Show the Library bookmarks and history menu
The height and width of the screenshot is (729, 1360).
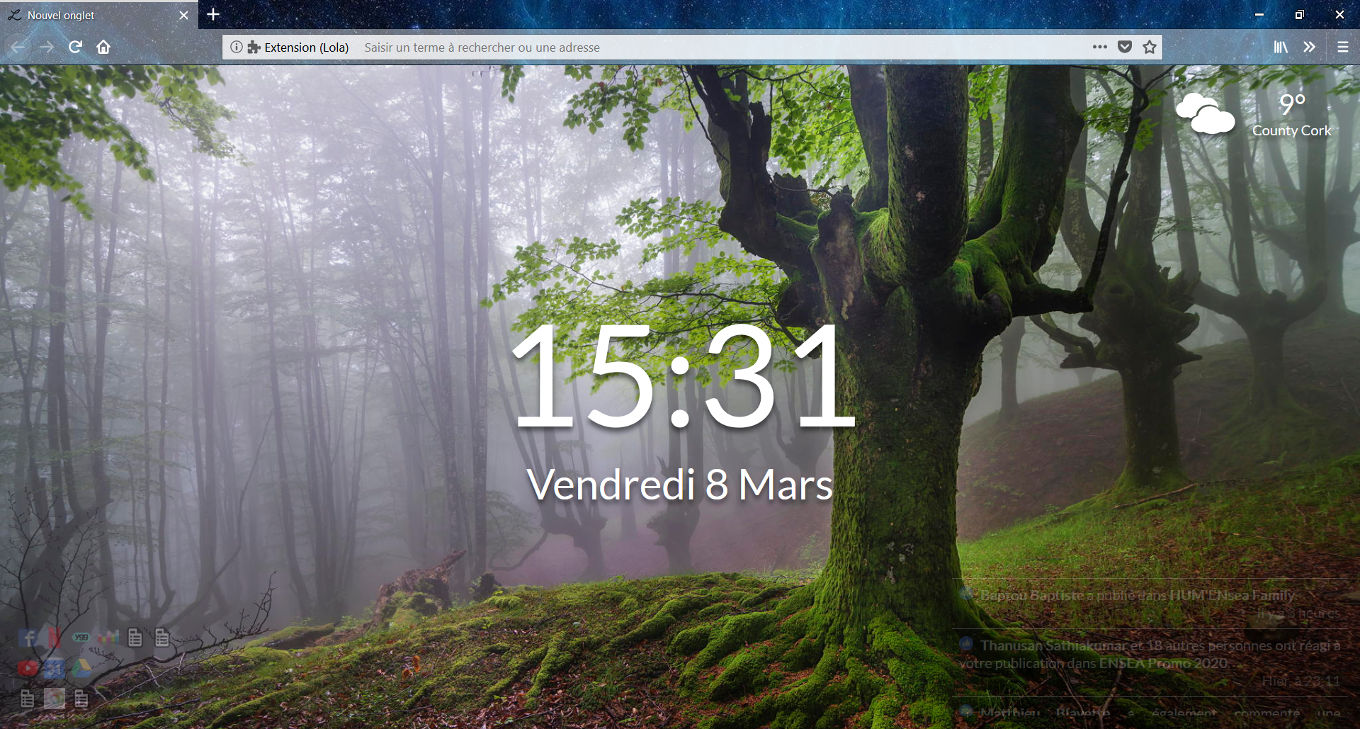pos(1280,47)
